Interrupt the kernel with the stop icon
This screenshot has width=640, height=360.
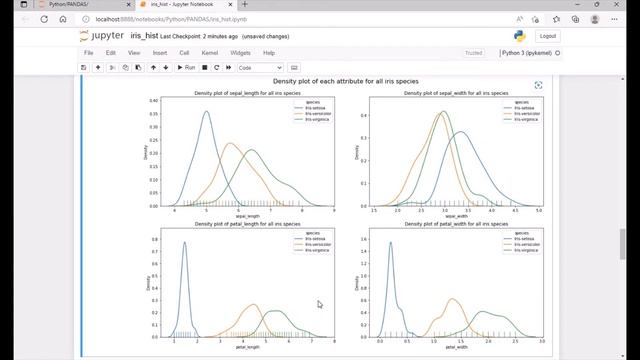click(x=205, y=68)
